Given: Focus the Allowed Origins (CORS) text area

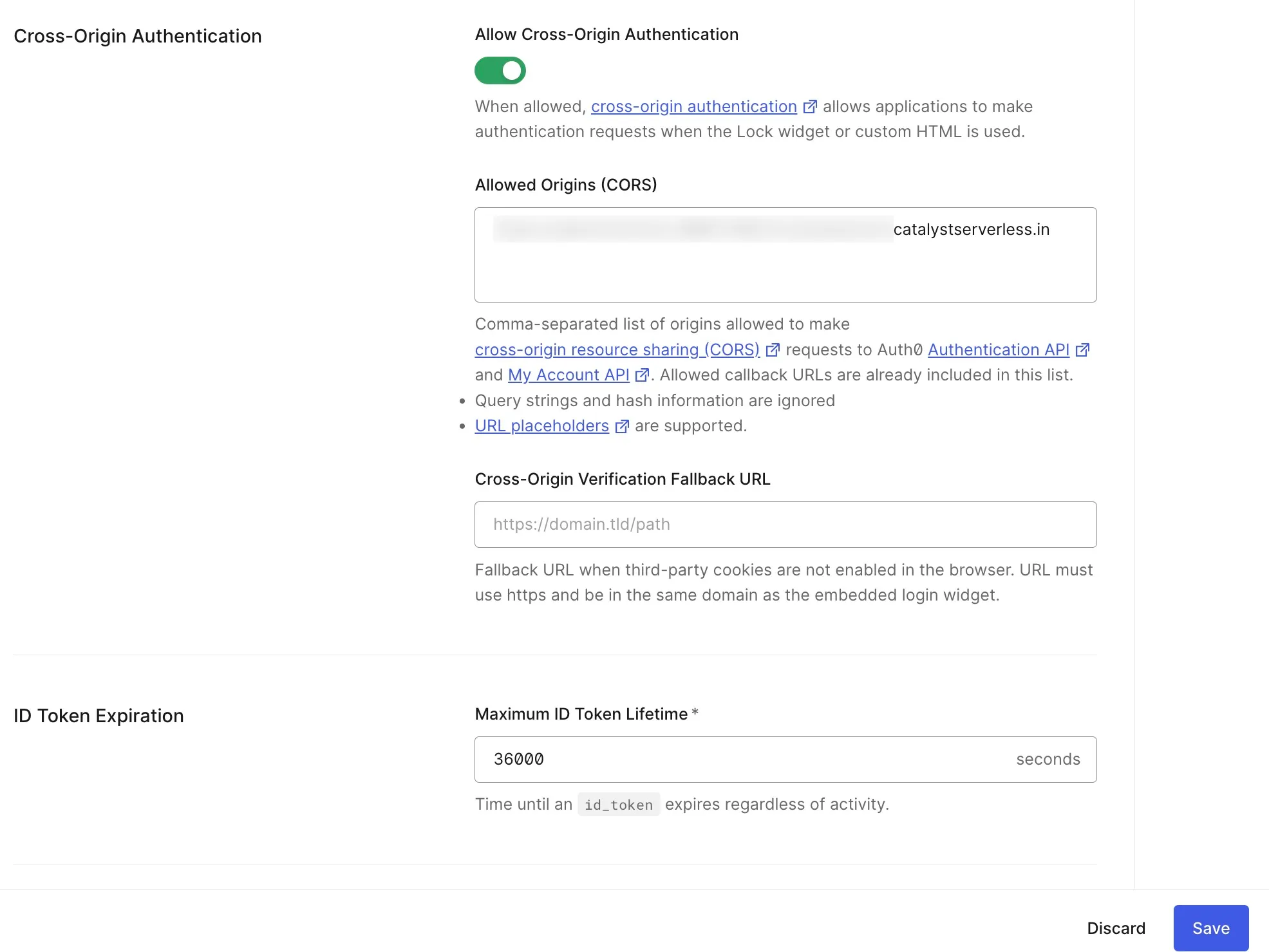Looking at the screenshot, I should pos(785,270).
